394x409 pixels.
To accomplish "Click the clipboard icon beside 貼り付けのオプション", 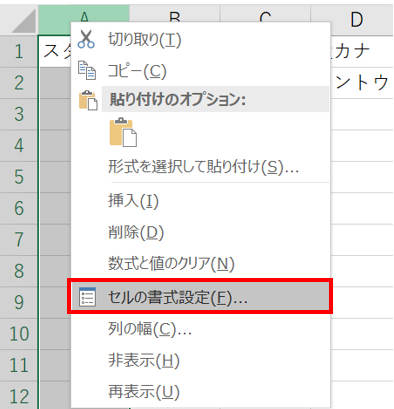I will coord(88,100).
